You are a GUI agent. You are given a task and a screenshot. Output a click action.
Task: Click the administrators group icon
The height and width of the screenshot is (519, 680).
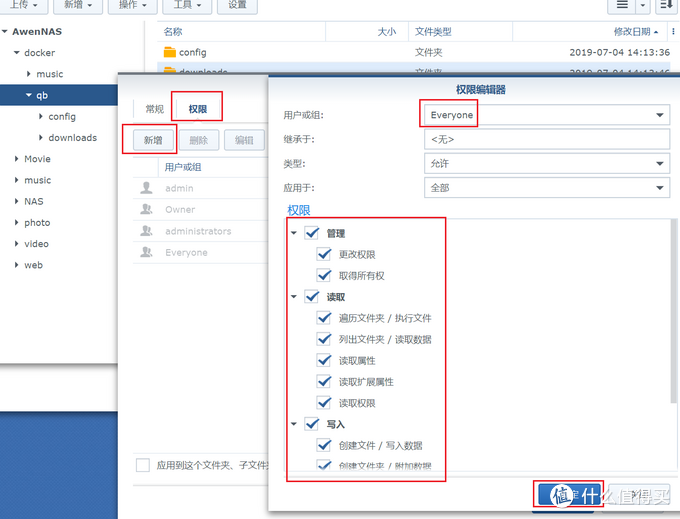(x=147, y=231)
